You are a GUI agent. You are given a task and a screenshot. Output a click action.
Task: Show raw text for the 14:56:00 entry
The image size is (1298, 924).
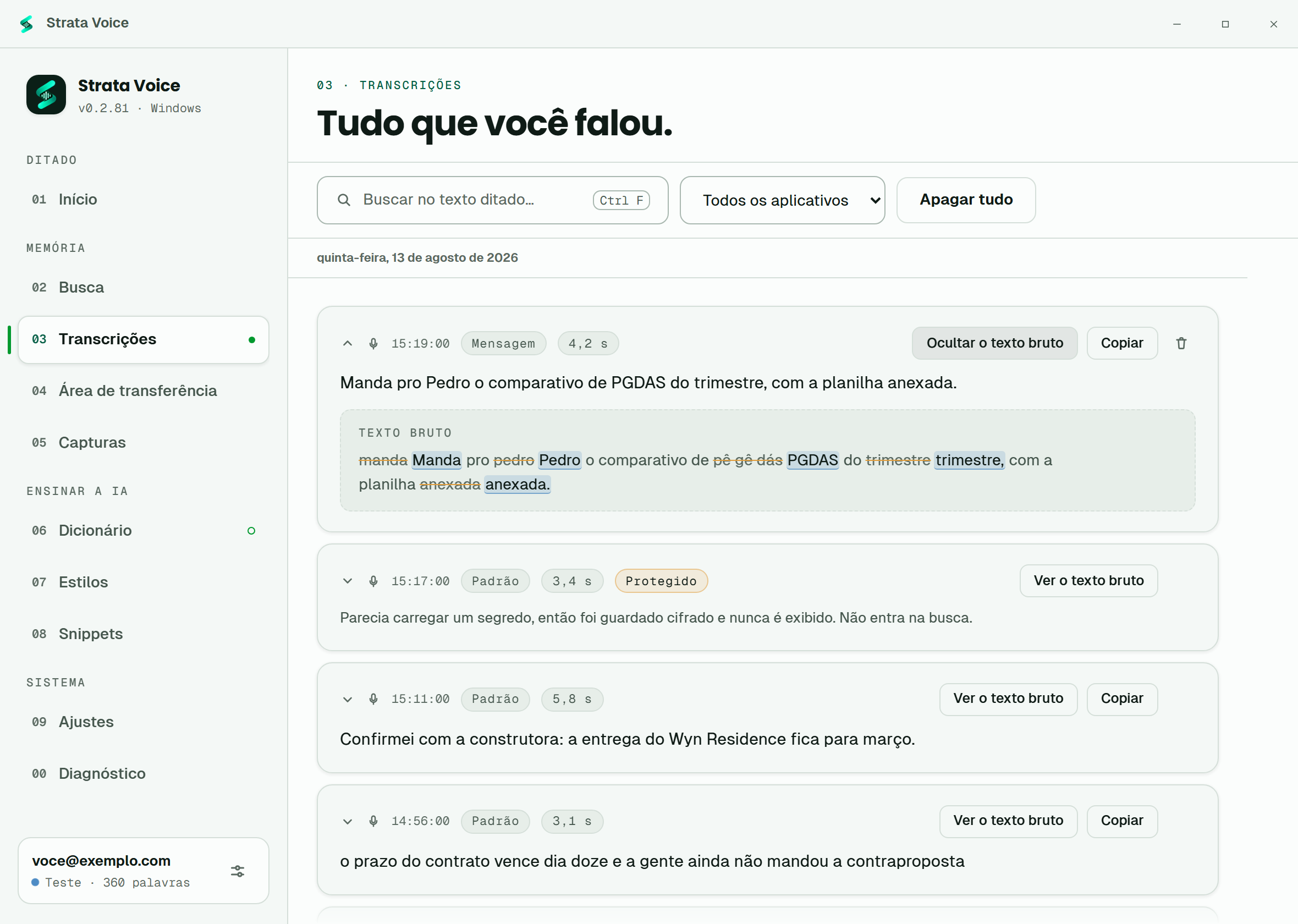click(1008, 821)
